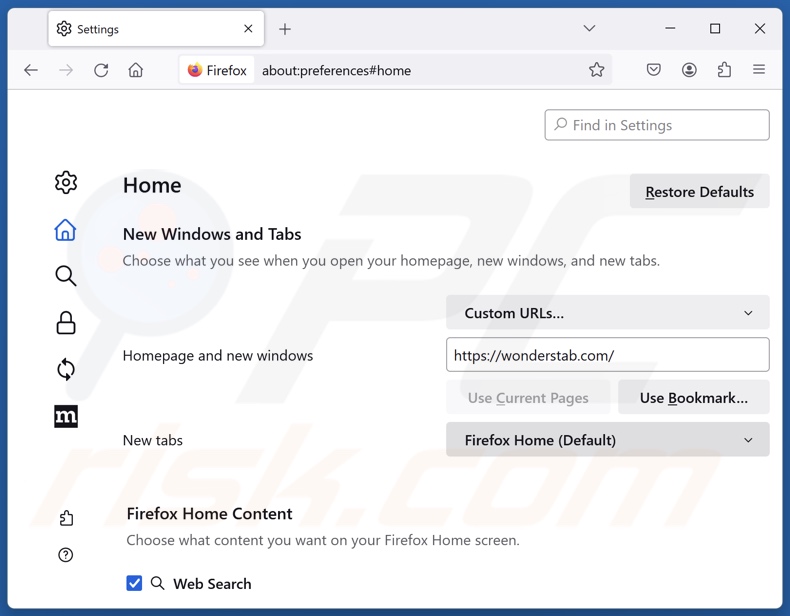790x616 pixels.
Task: Click the homepage URL field
Action: [607, 355]
